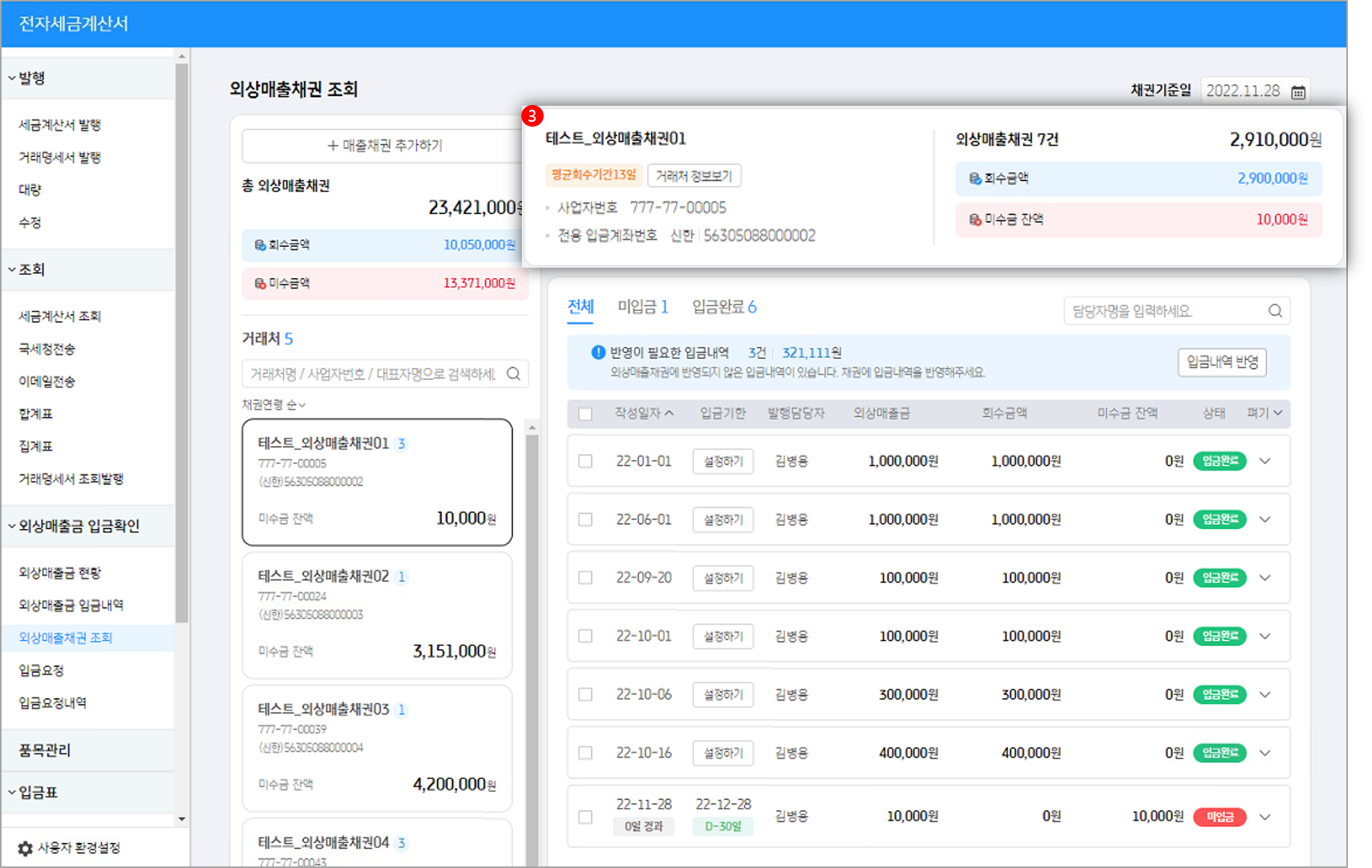Check the row dated 22-11-28
Screen dimensions: 1372x868
click(x=585, y=817)
